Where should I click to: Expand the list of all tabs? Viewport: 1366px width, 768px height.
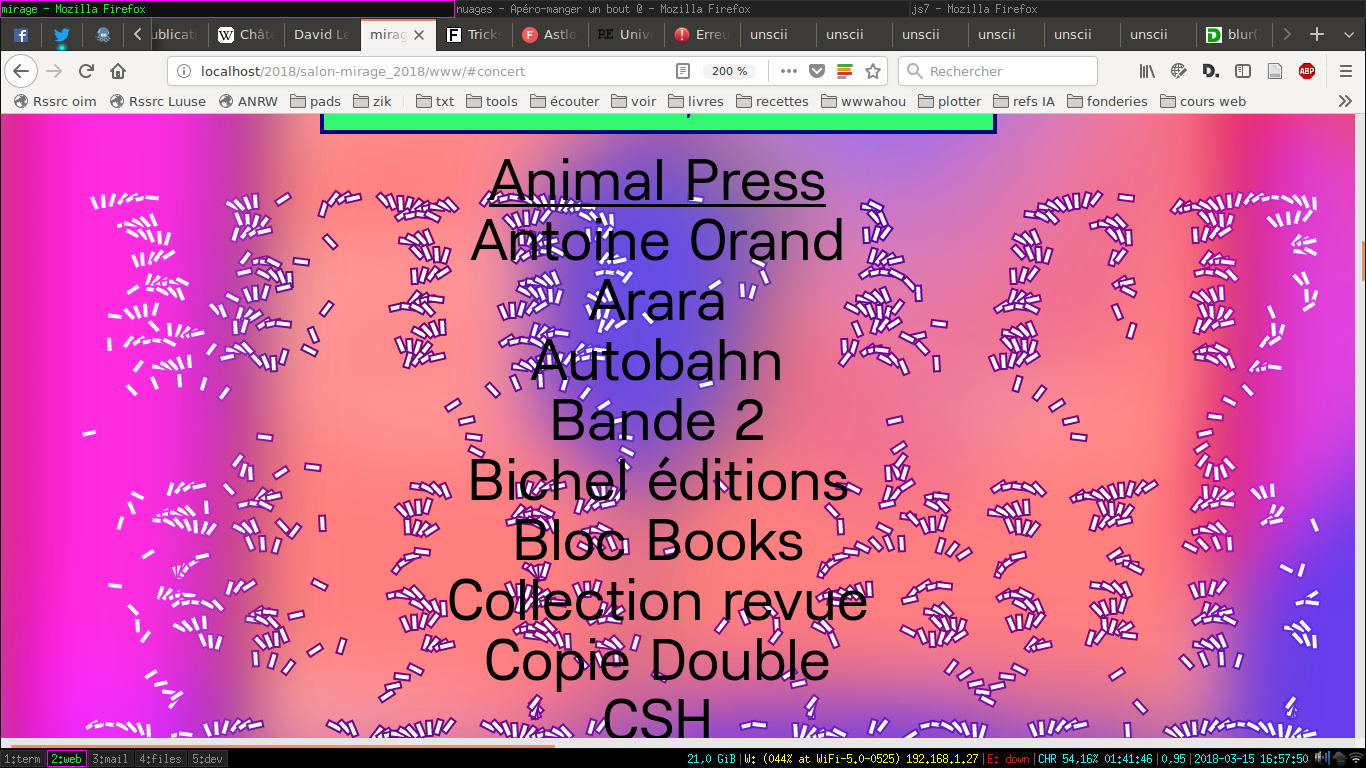pos(1347,34)
